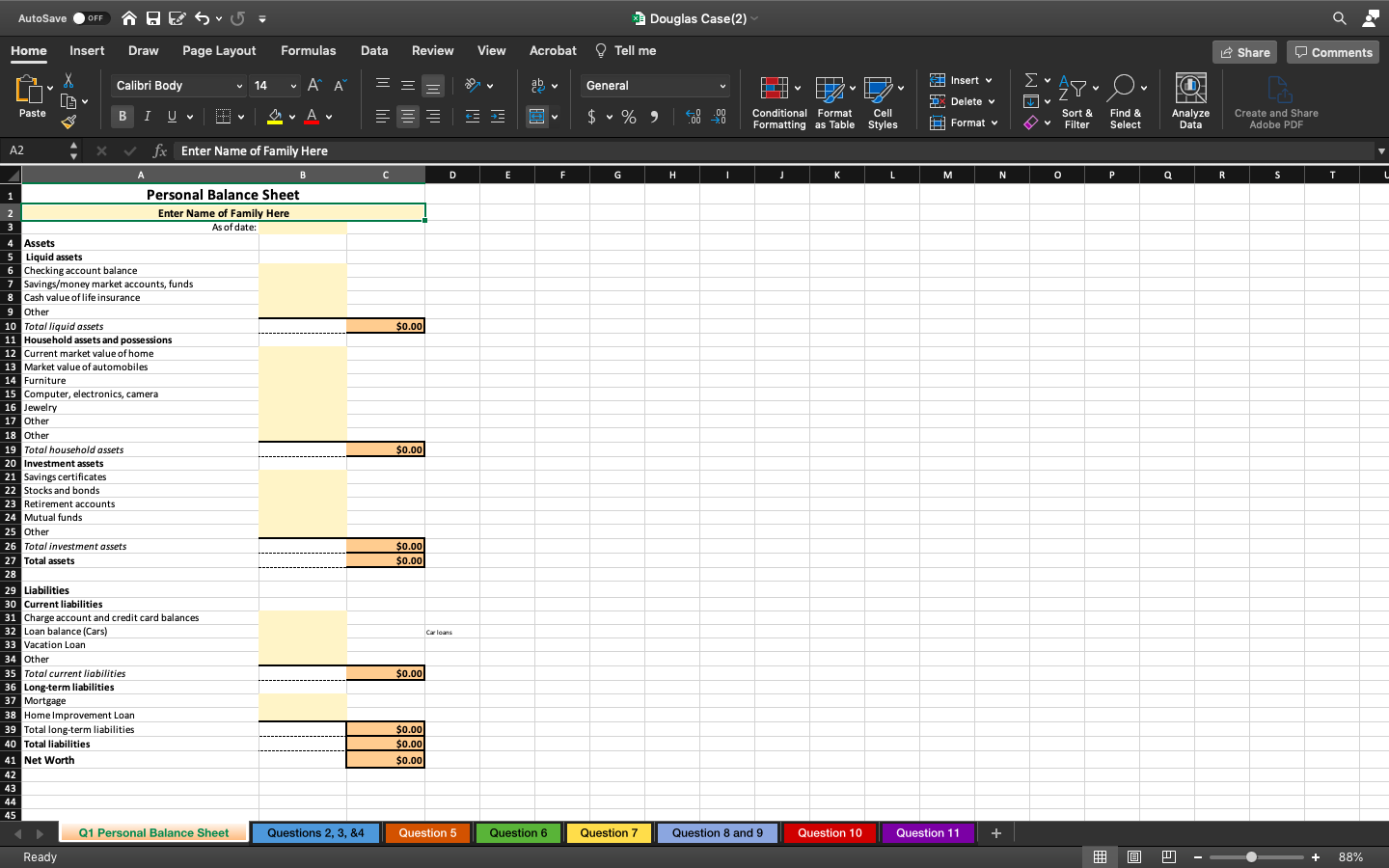
Task: Cut selection with the scissors icon
Action: pos(68,80)
